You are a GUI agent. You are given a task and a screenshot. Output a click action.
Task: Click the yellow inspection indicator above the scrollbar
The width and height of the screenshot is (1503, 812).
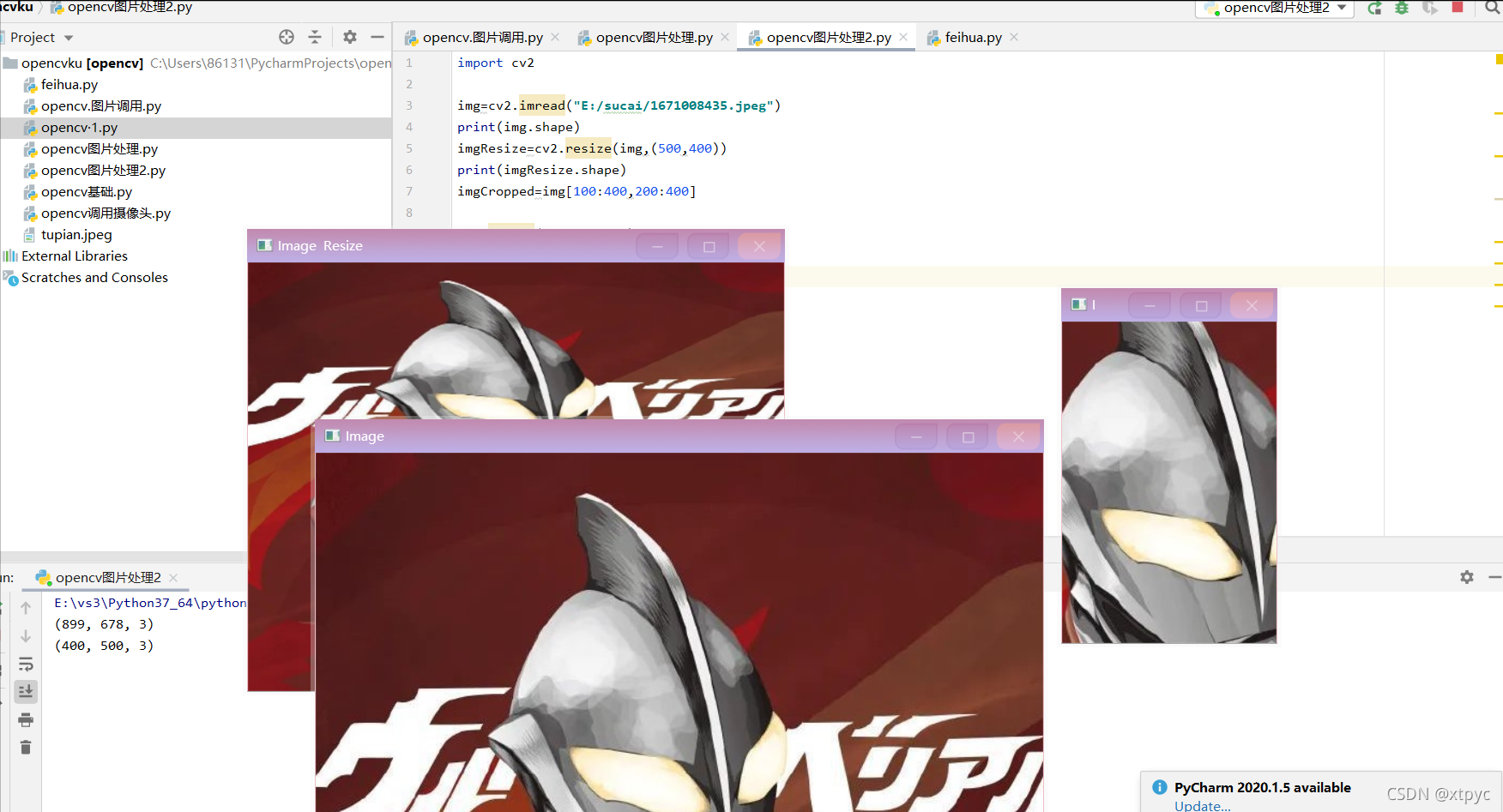1498,59
